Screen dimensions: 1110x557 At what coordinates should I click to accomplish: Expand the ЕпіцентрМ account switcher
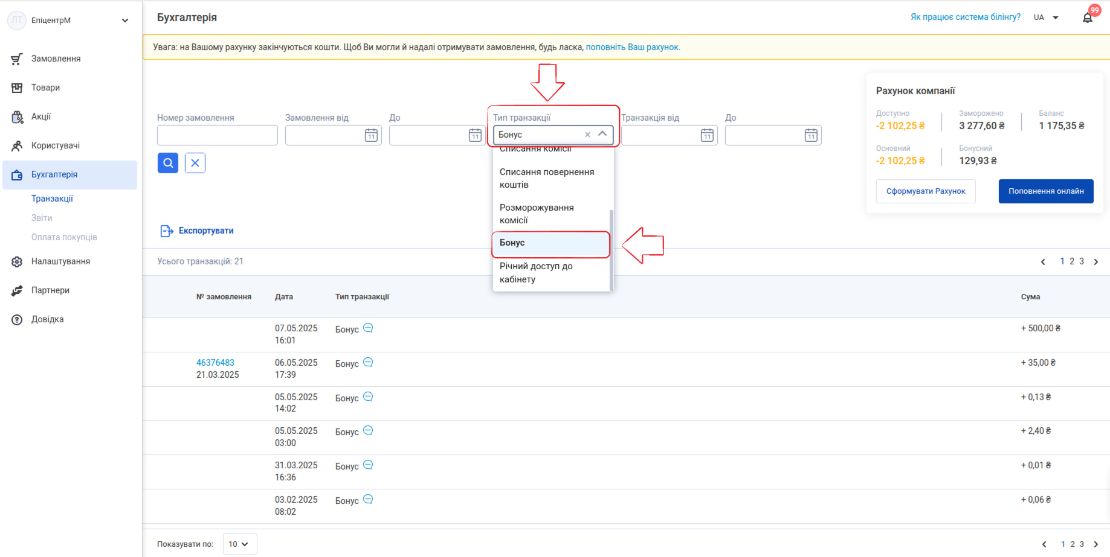[x=125, y=21]
